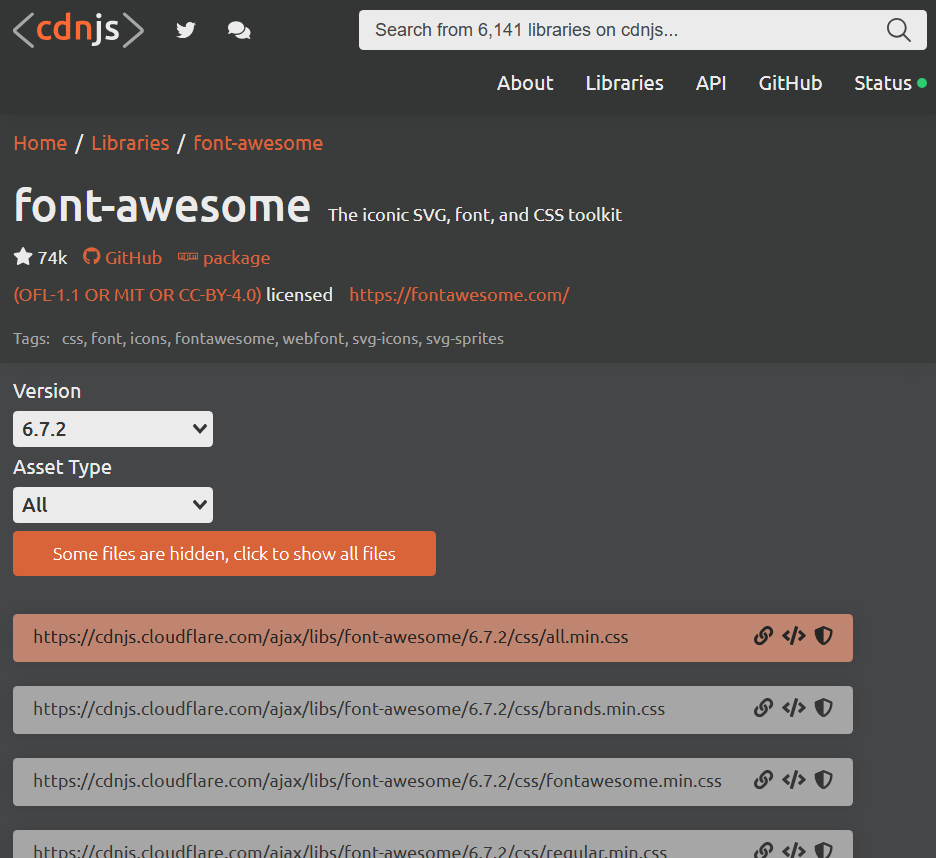
Task: Open the cdnjs Twitter profile icon
Action: 186,30
